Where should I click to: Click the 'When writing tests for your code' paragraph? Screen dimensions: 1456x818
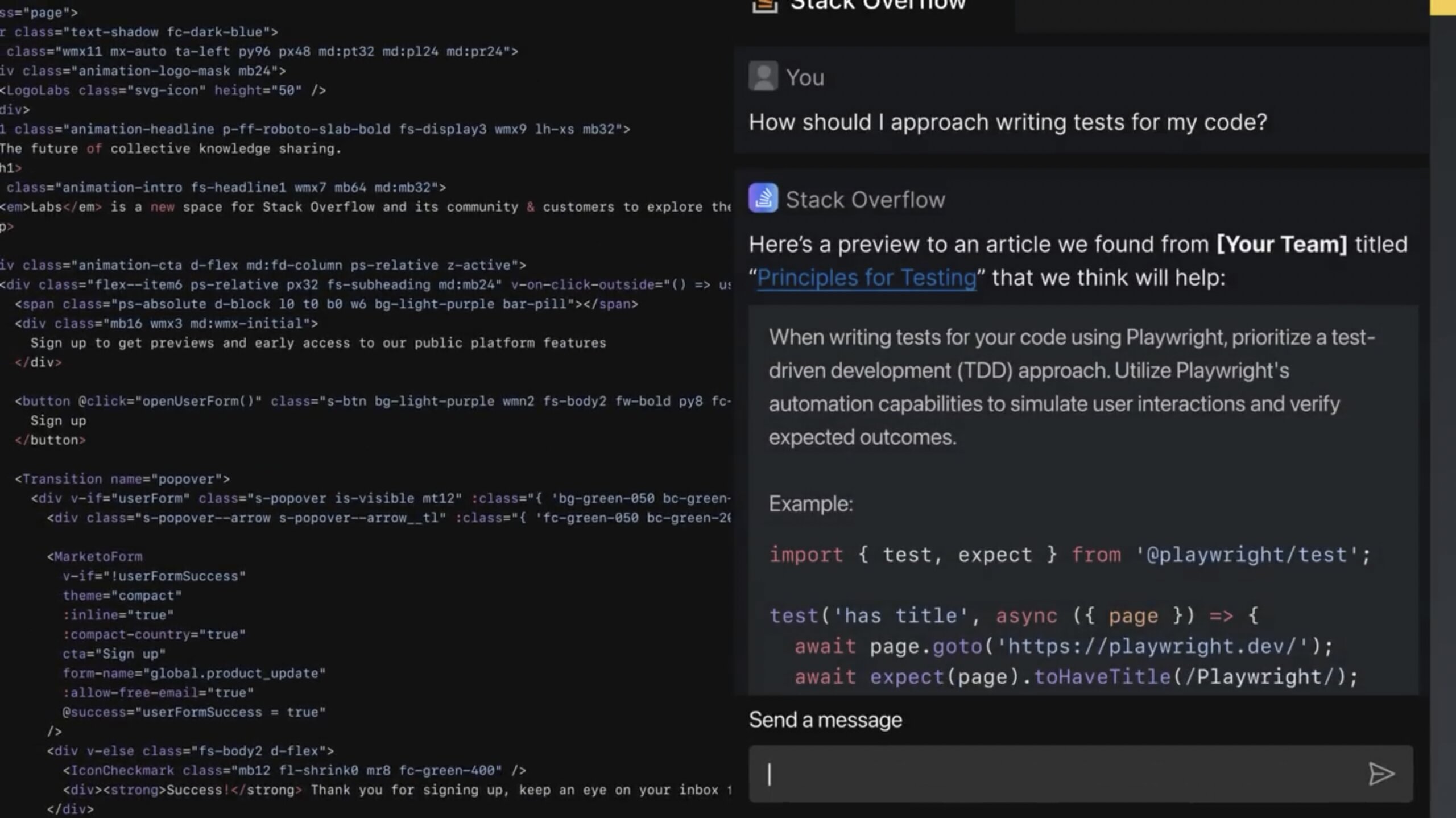pos(1072,387)
